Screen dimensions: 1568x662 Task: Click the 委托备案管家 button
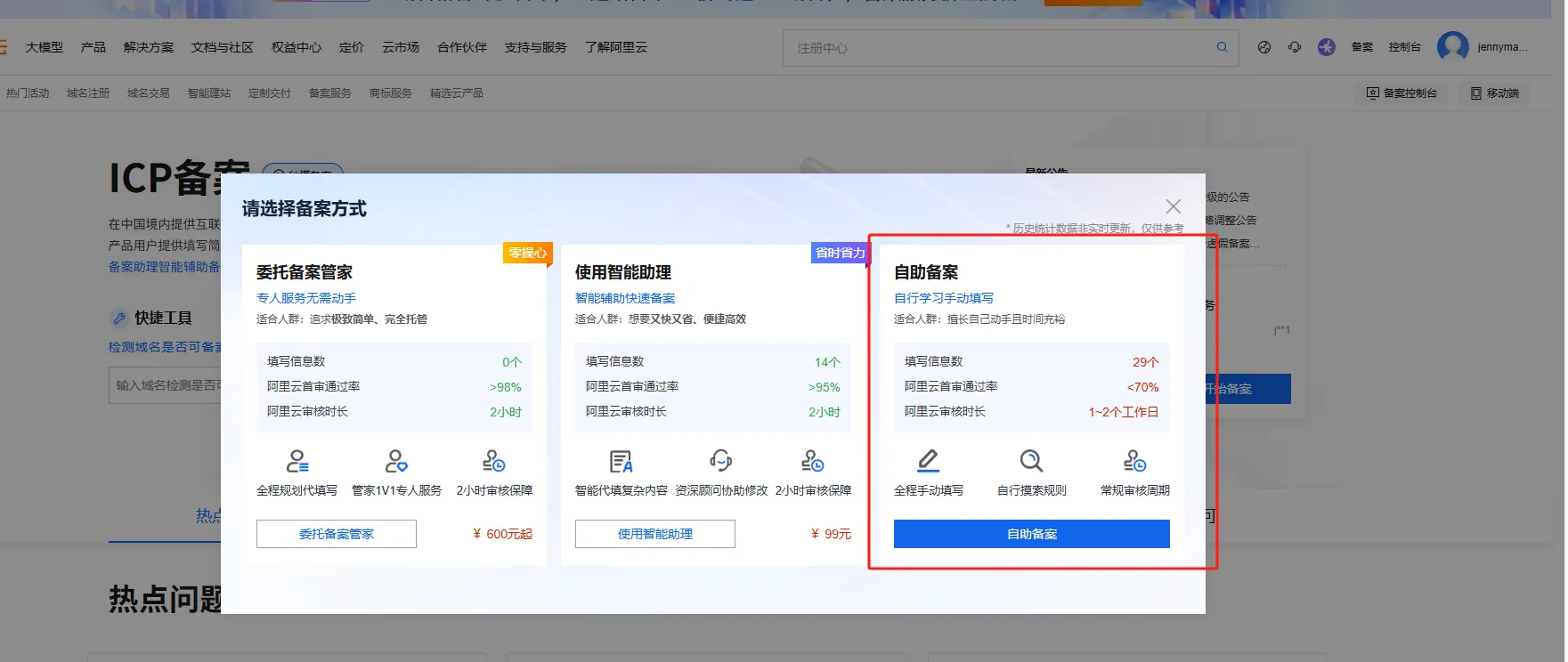(336, 534)
